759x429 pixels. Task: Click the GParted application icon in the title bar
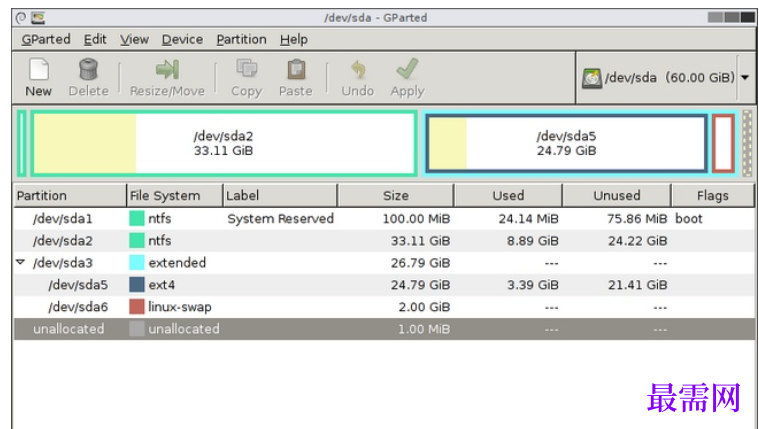tap(38, 18)
